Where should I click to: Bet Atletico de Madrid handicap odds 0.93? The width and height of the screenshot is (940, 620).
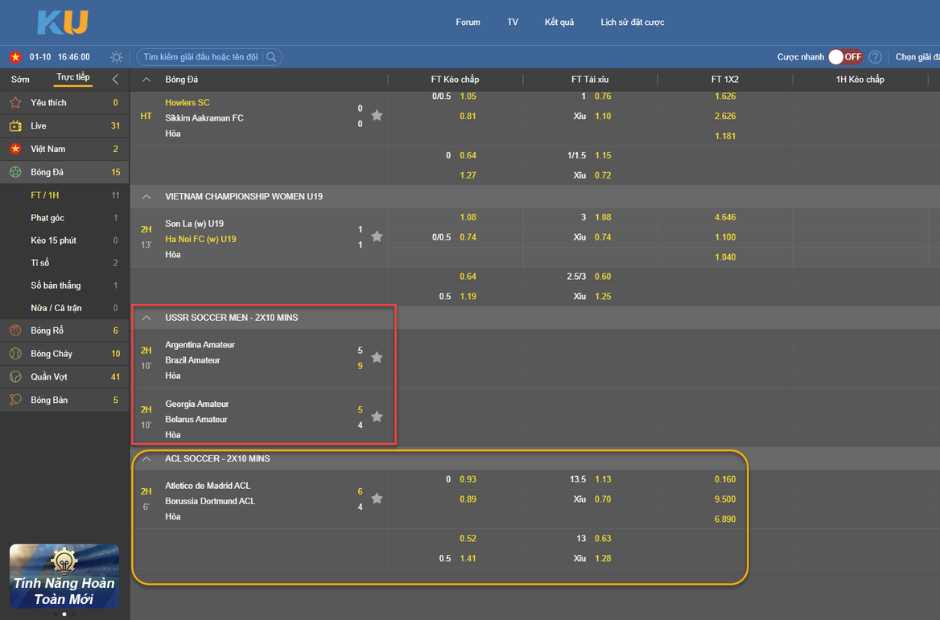[x=468, y=479]
